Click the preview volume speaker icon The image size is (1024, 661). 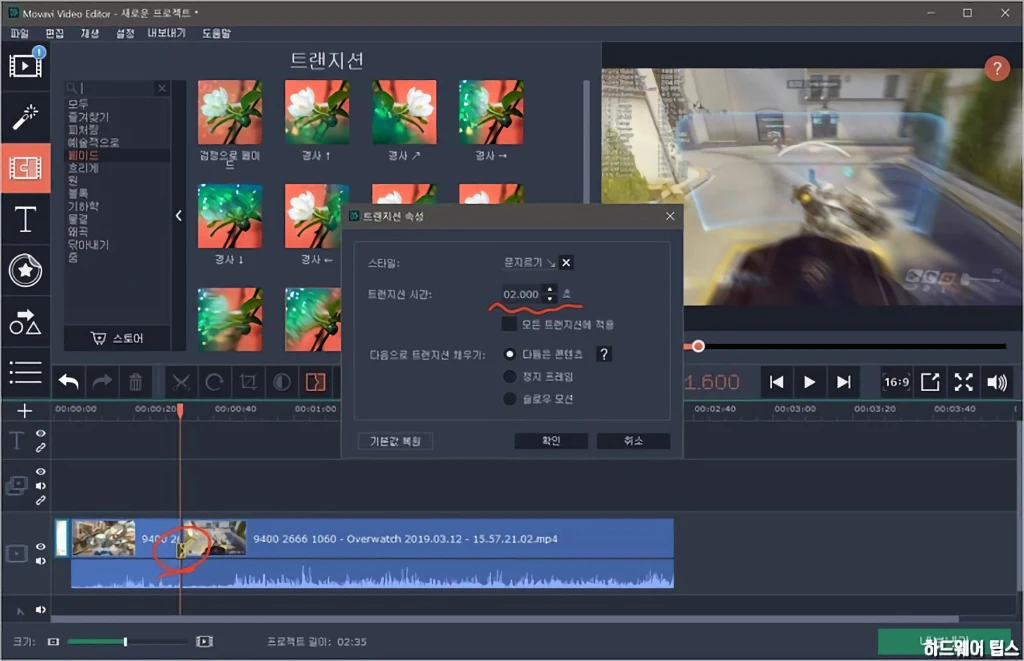pyautogui.click(x=997, y=382)
